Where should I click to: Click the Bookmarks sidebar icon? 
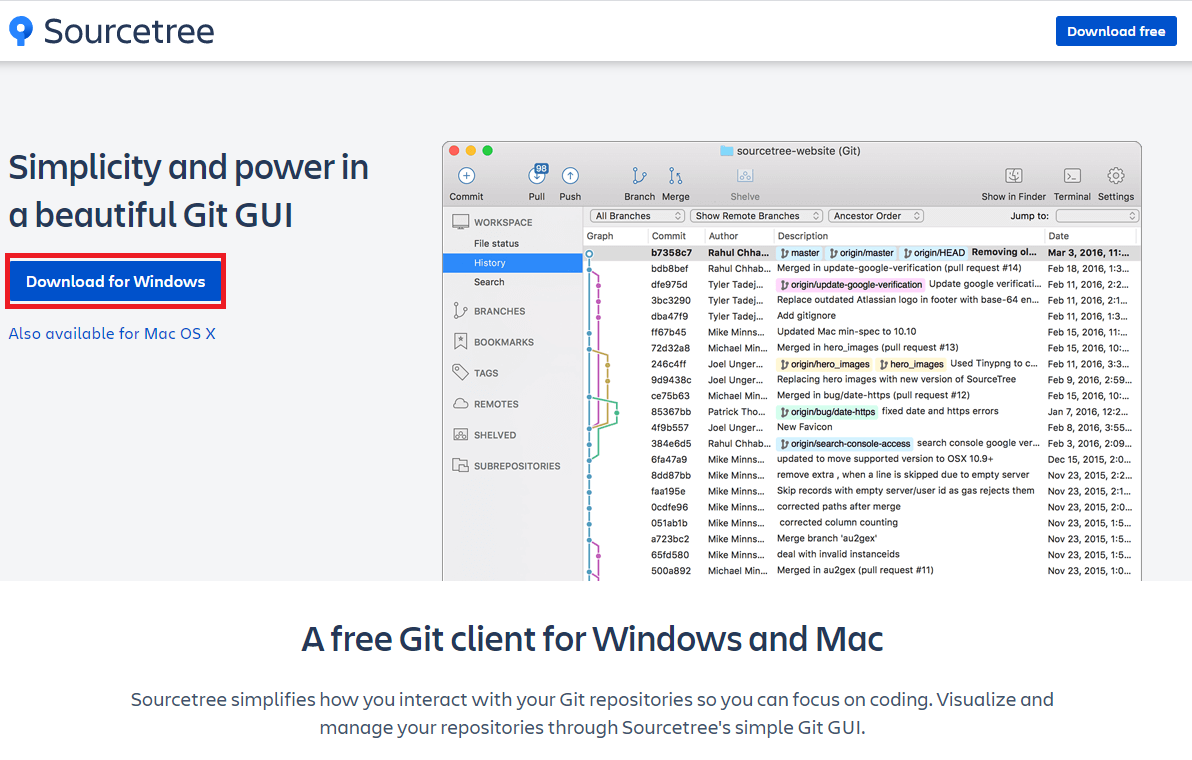[x=460, y=341]
